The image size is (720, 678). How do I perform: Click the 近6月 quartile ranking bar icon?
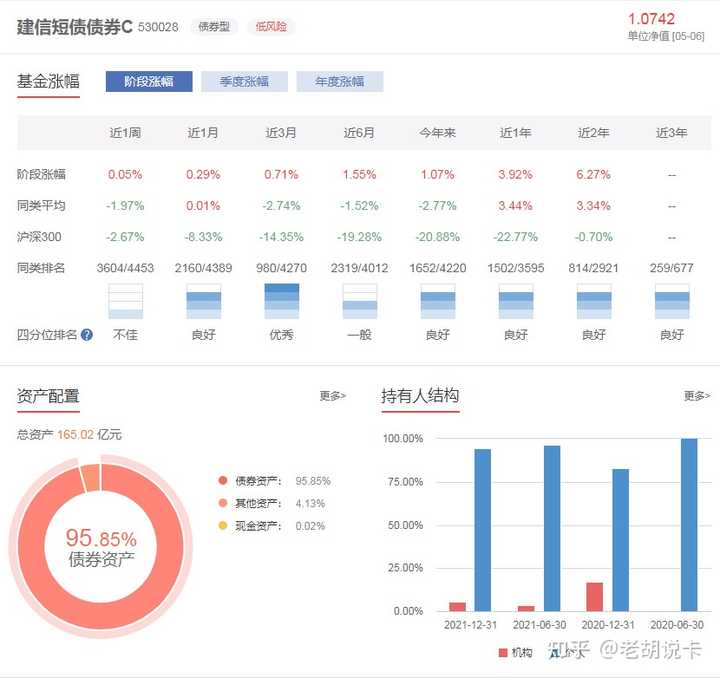tap(360, 301)
